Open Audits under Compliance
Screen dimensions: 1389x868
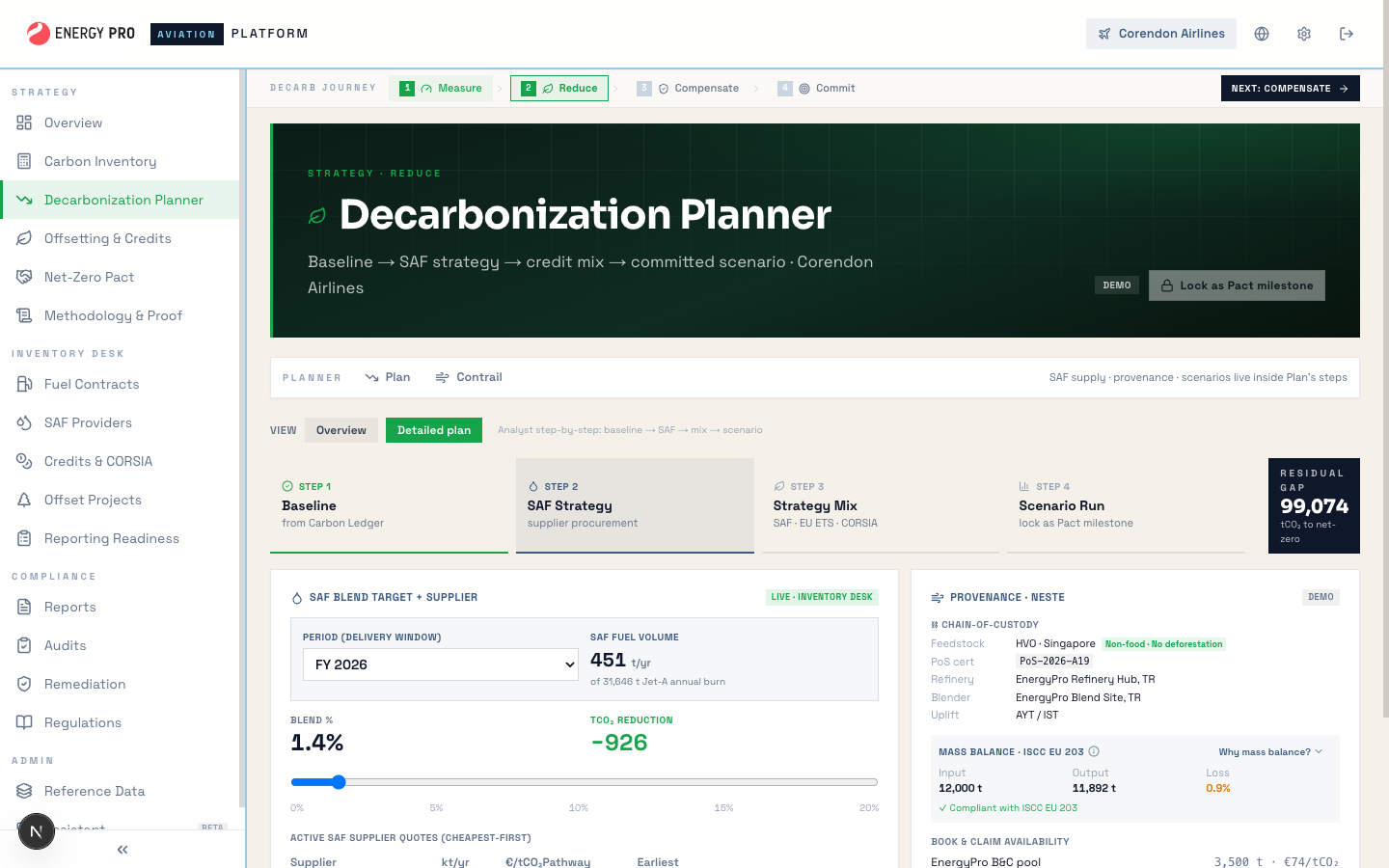pyautogui.click(x=120, y=645)
